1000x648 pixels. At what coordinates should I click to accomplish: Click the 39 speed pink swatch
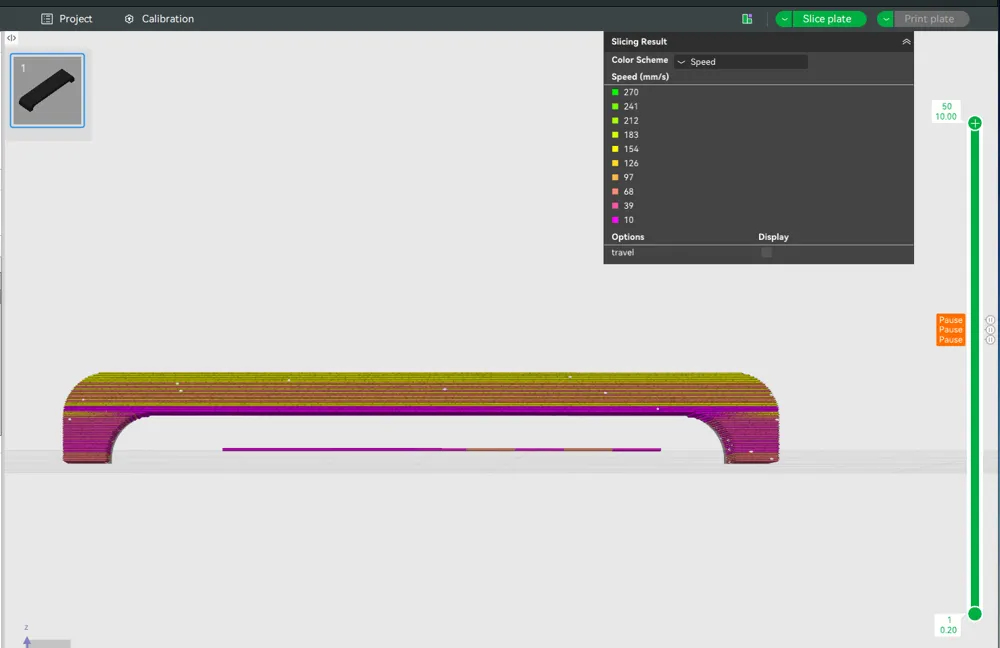click(x=615, y=205)
